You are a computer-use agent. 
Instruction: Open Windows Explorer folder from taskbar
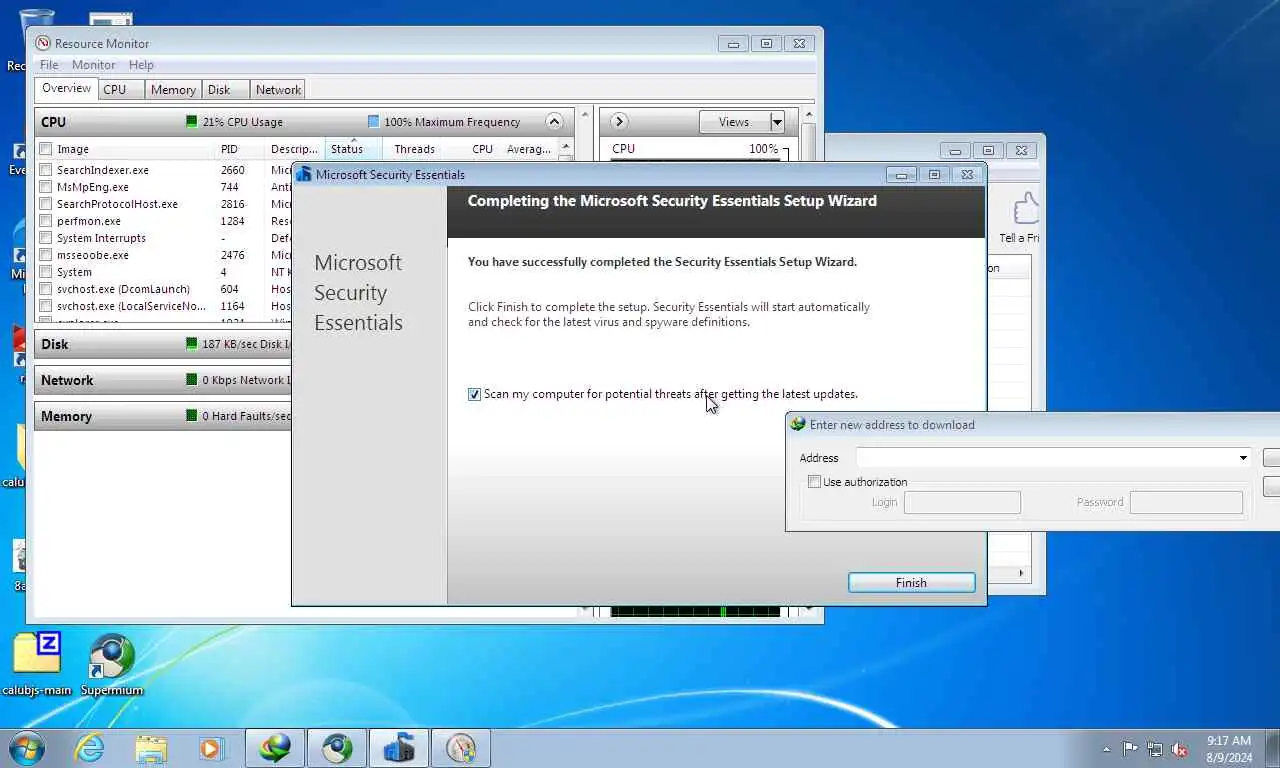click(x=151, y=748)
